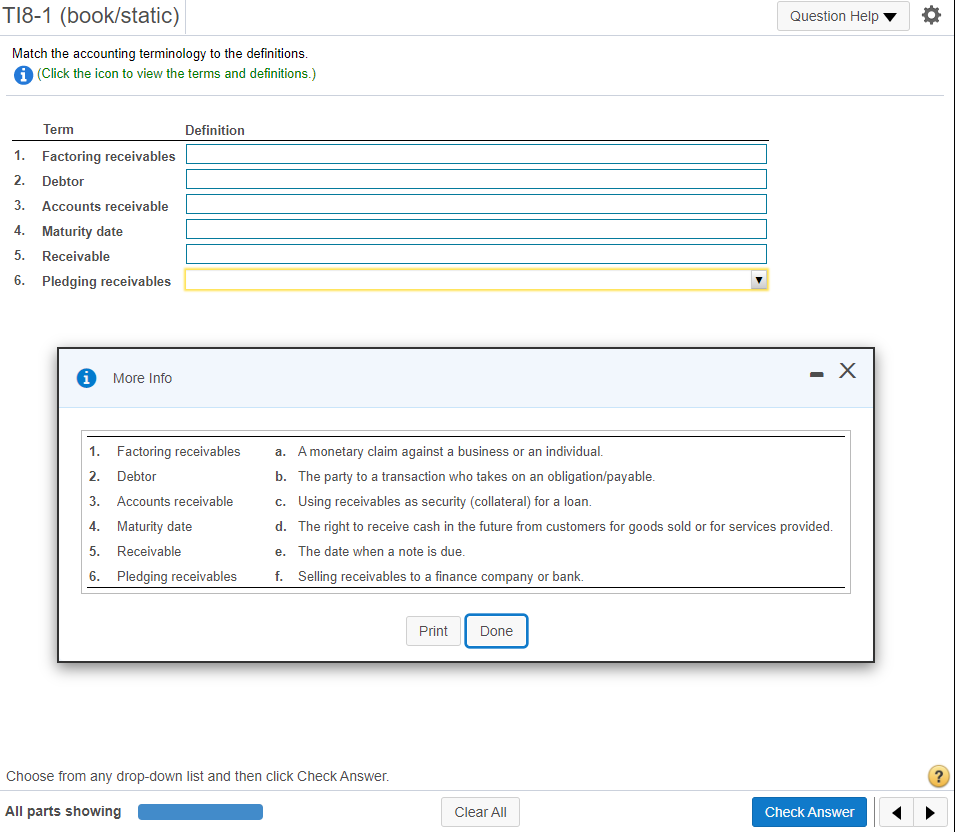Click 'Pledging receivables' in the More Info list
Screen dimensions: 955x832
177,576
